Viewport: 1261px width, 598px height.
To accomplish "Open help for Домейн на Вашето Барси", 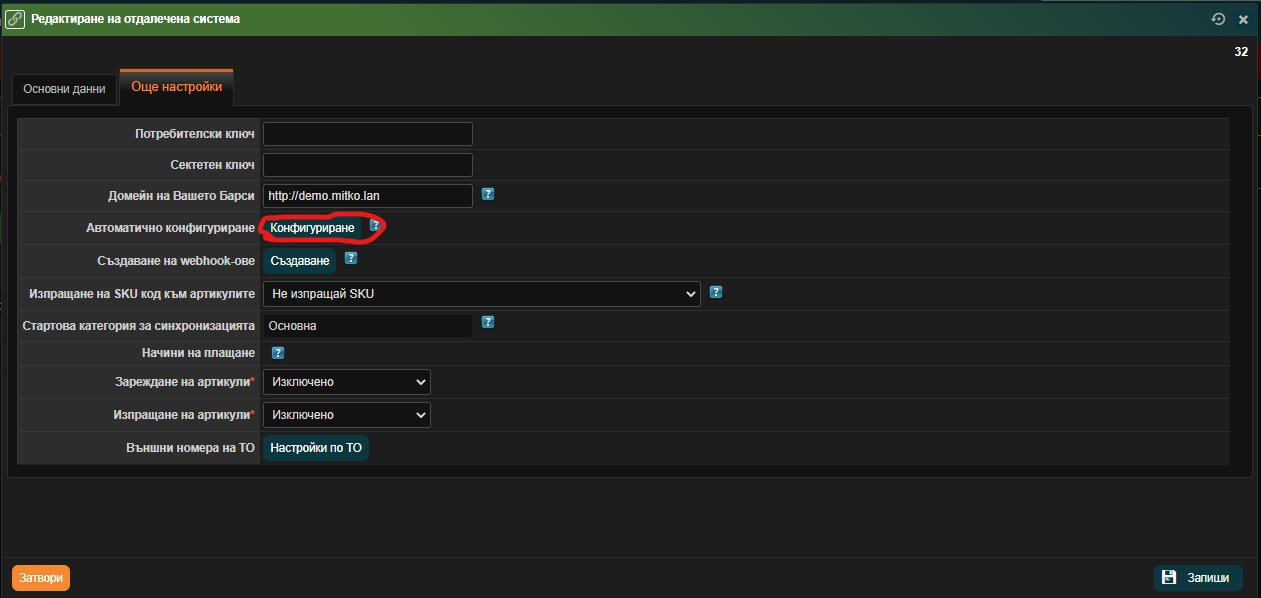I will coord(488,194).
